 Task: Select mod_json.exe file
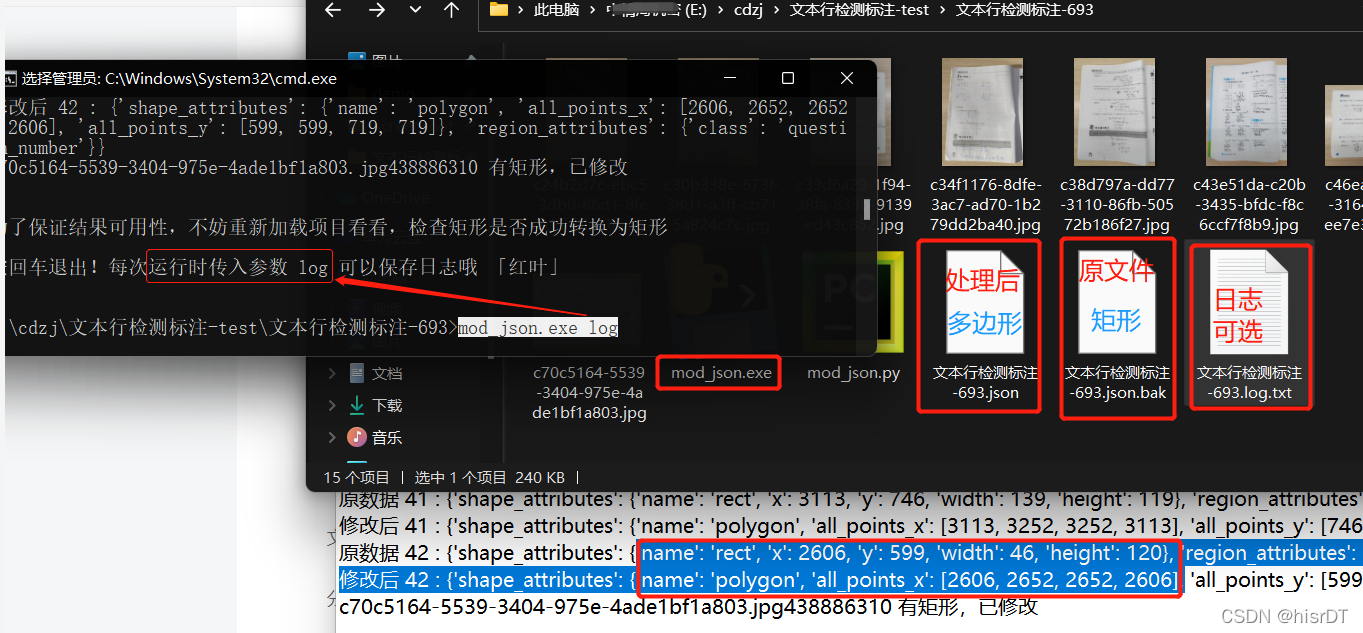[721, 373]
